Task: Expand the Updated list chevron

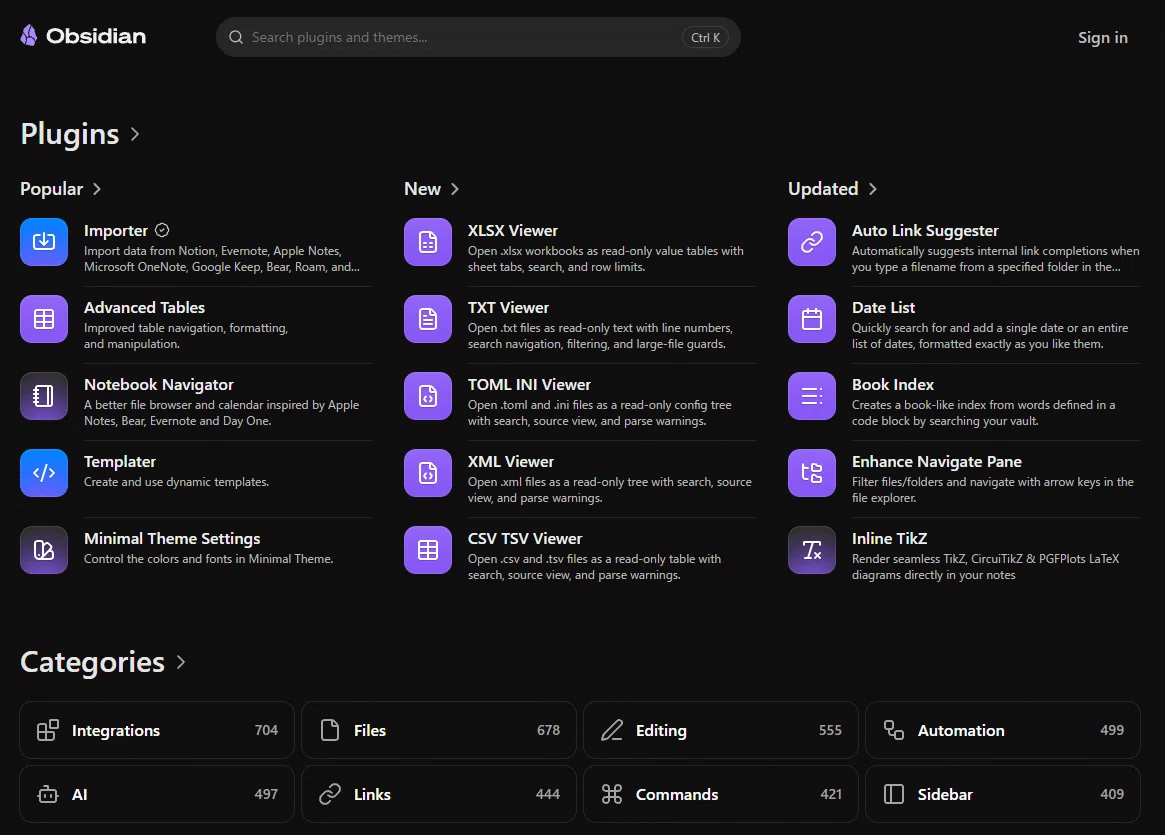Action: (872, 189)
